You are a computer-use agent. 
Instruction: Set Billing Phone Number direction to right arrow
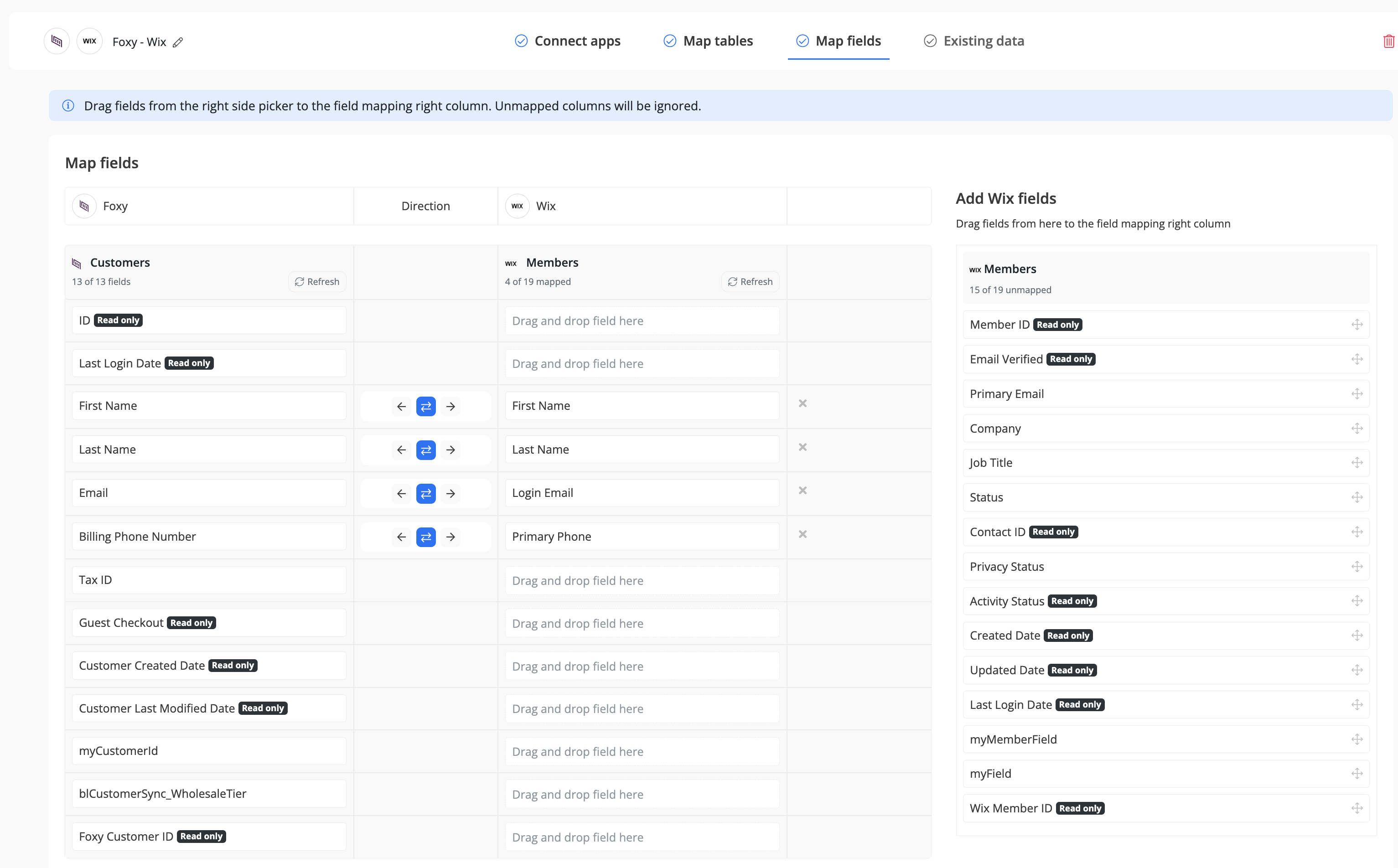pyautogui.click(x=450, y=537)
